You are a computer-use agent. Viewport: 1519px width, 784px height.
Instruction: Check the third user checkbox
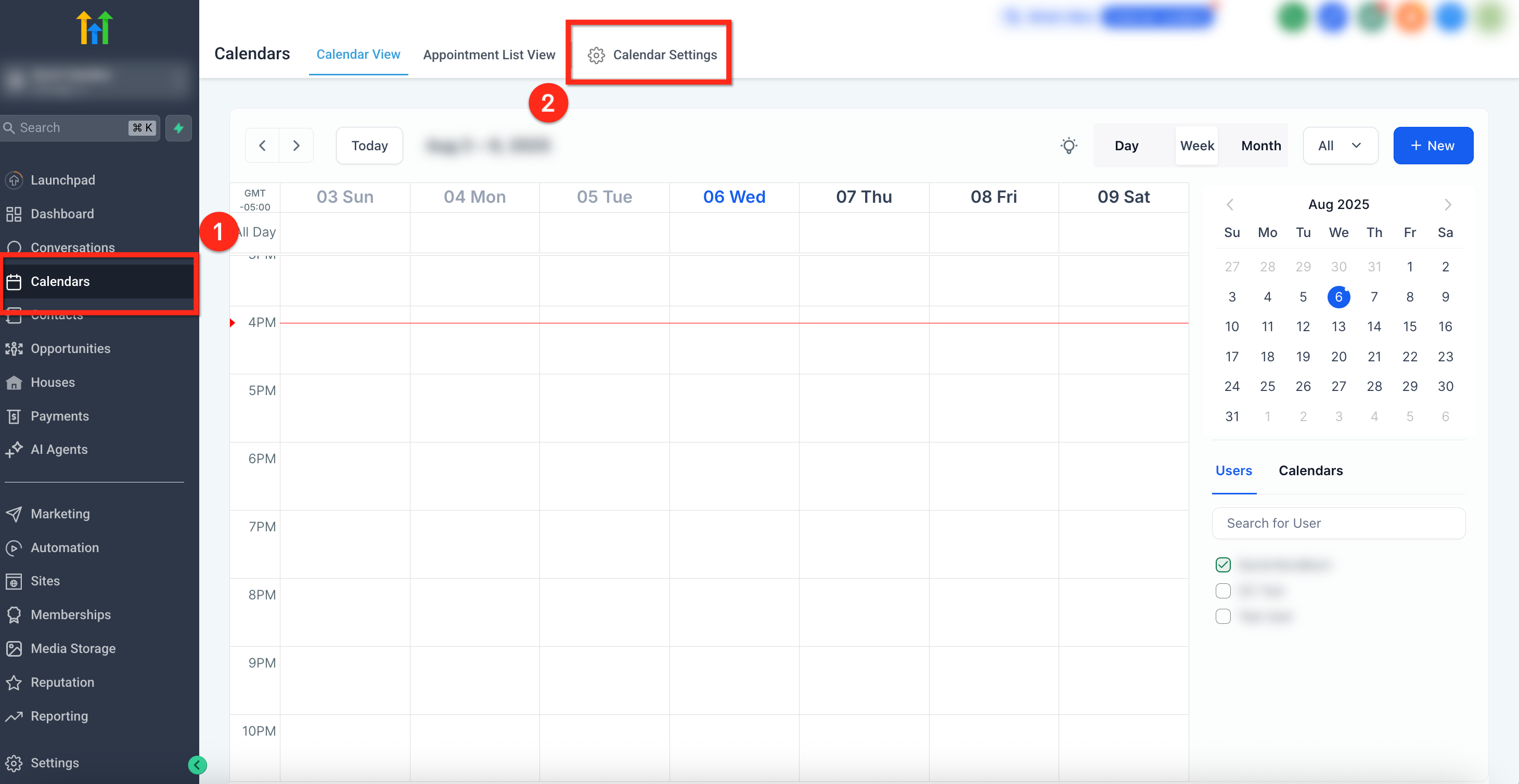pyautogui.click(x=1223, y=617)
